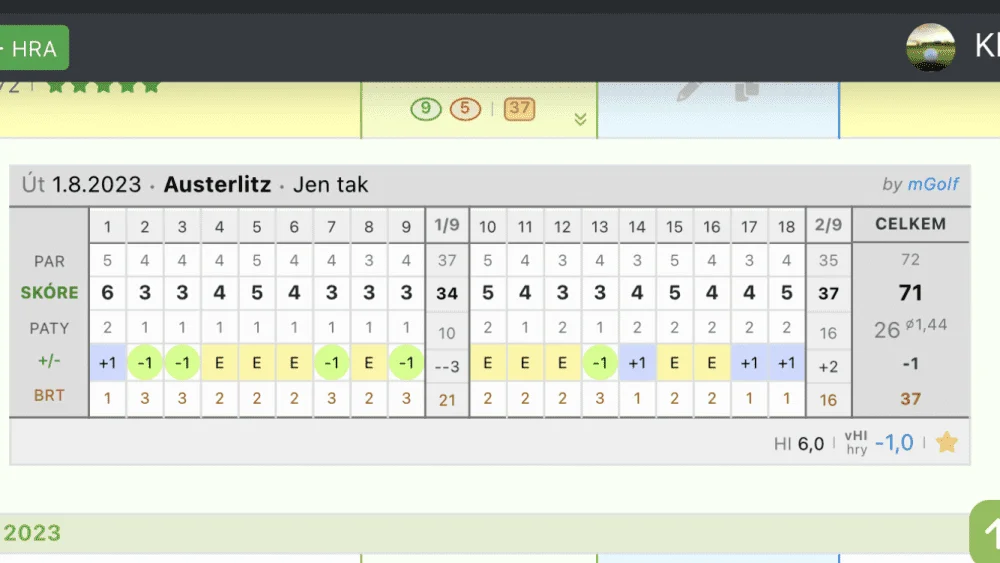The image size is (1000, 563).
Task: Click the green HRA button
Action: point(33,48)
